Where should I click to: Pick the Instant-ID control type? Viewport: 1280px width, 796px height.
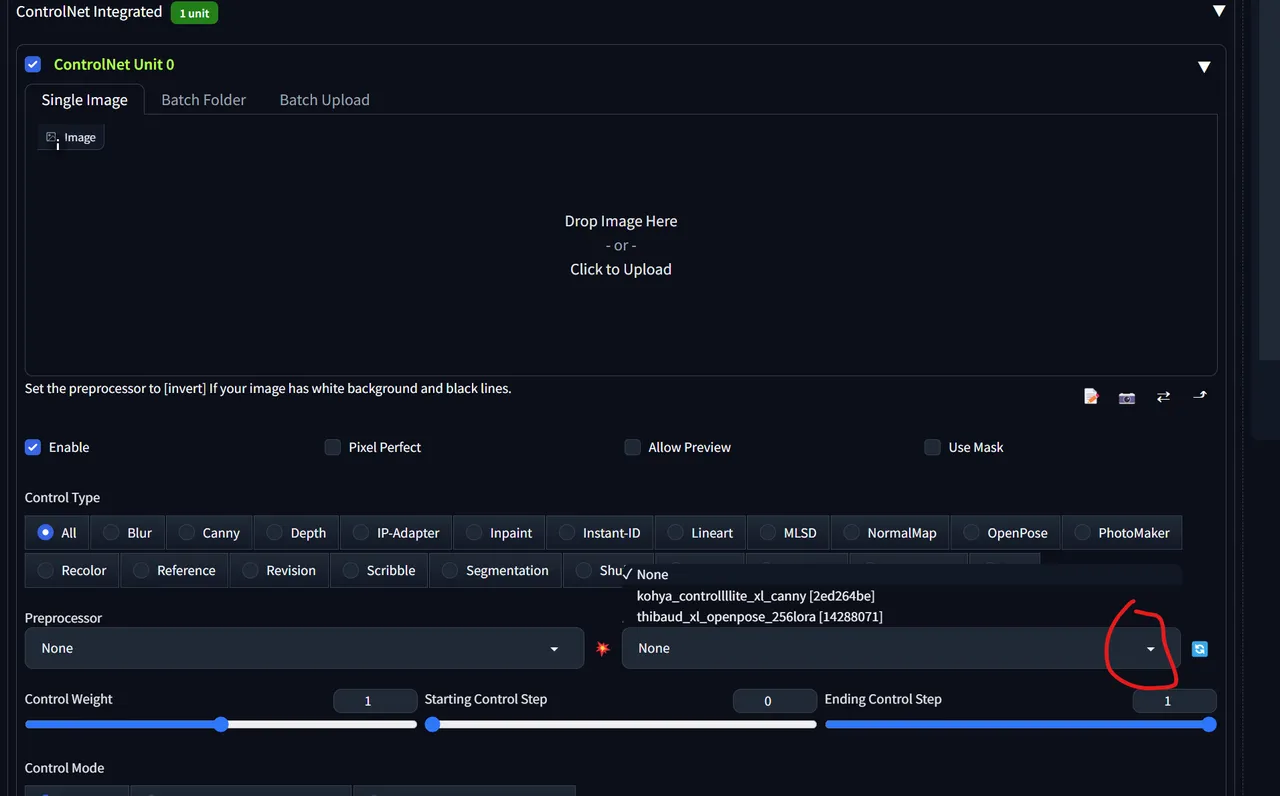pos(600,533)
